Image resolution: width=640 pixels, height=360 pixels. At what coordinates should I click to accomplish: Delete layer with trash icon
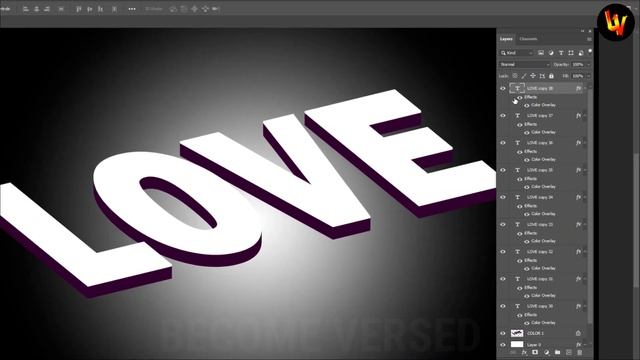tap(580, 352)
